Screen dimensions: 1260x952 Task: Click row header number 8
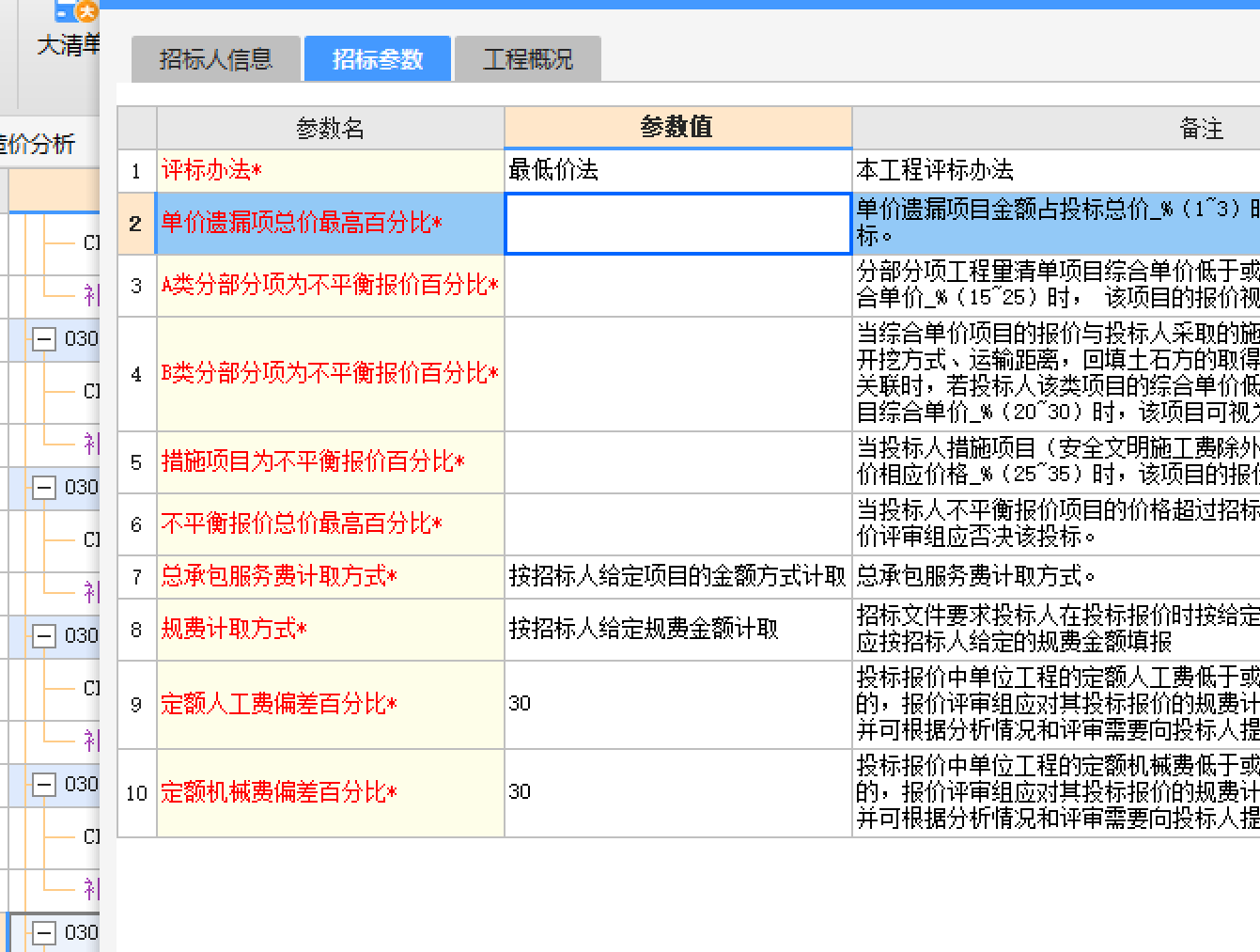pyautogui.click(x=137, y=629)
